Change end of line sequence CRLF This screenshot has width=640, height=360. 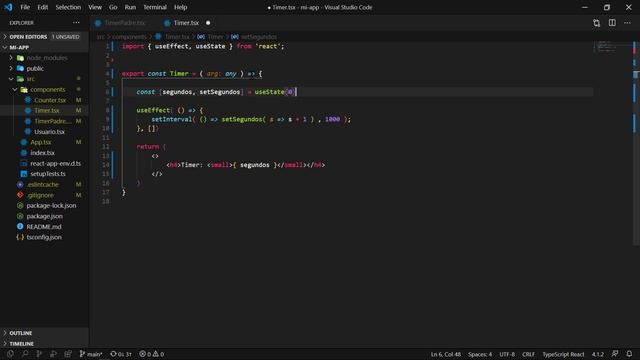click(528, 354)
